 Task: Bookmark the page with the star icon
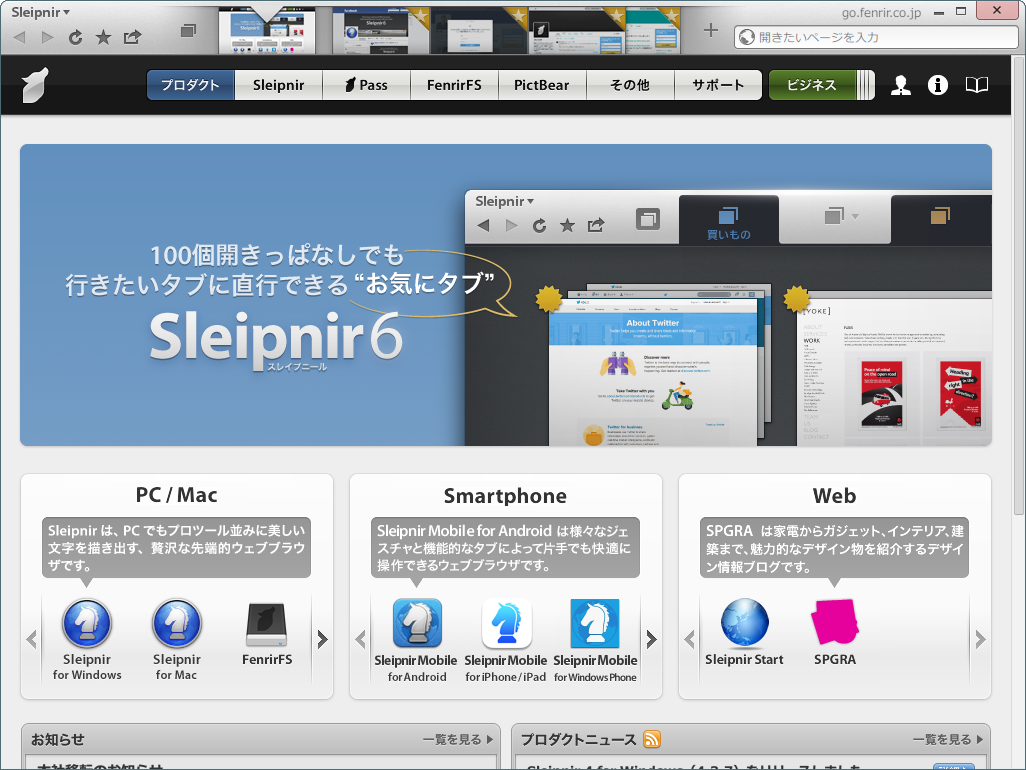103,37
